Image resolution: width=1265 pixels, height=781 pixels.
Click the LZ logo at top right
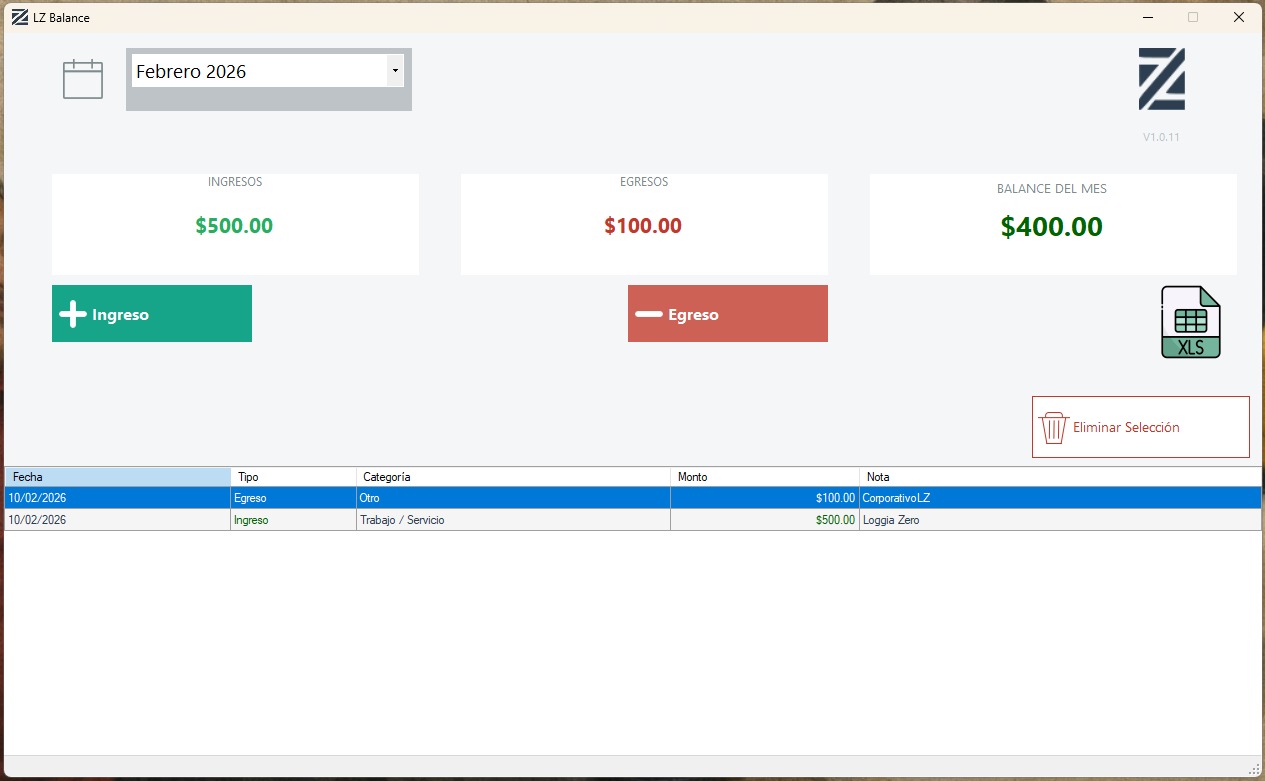(1161, 79)
